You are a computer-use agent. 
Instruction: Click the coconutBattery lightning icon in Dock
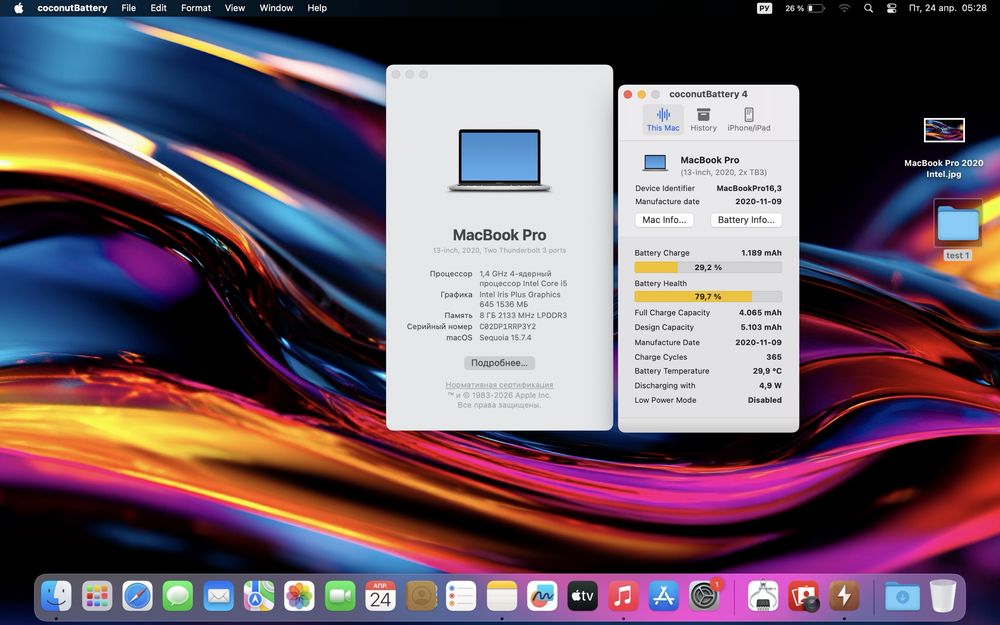coord(844,597)
